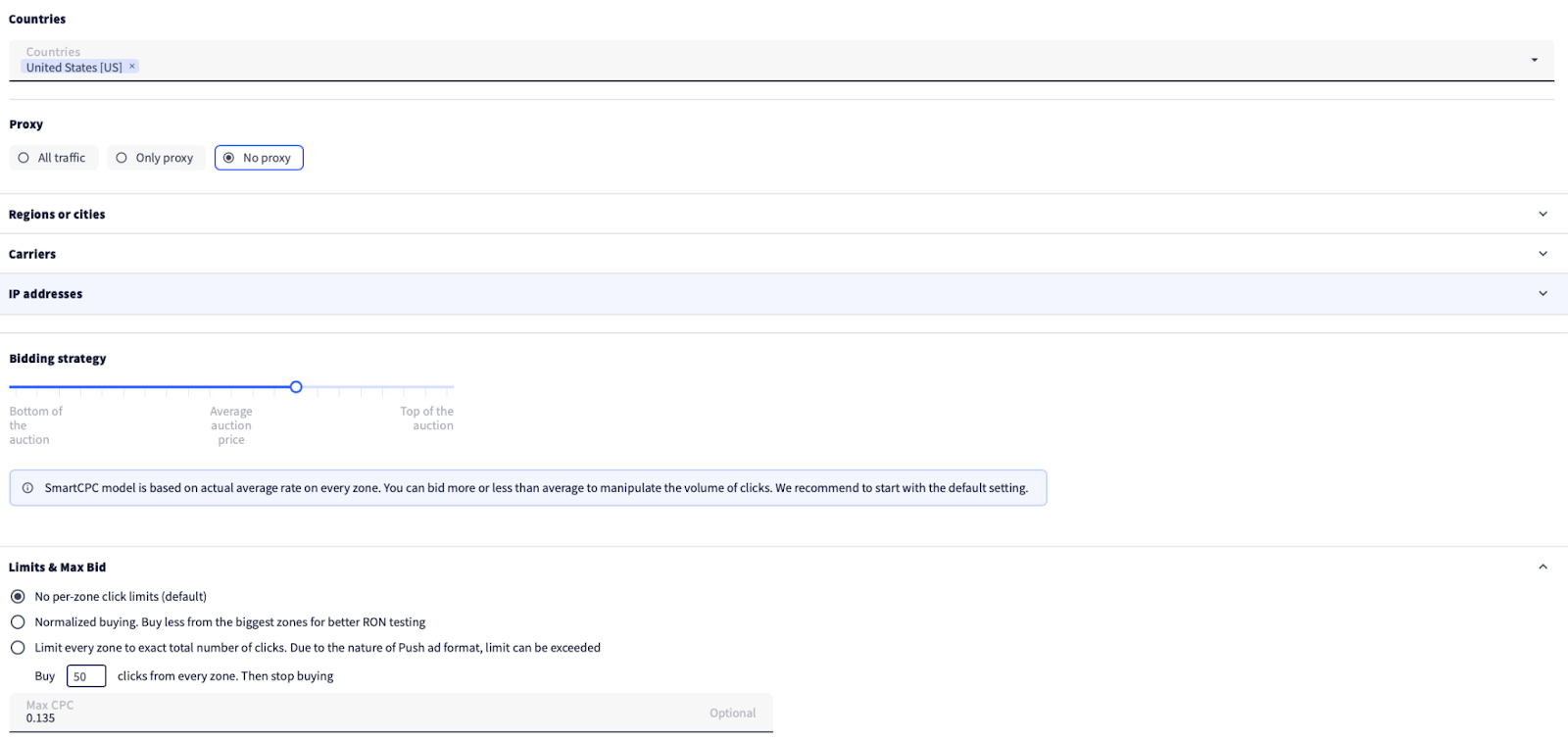Select the No proxy option
The image size is (1568, 741).
pos(259,158)
